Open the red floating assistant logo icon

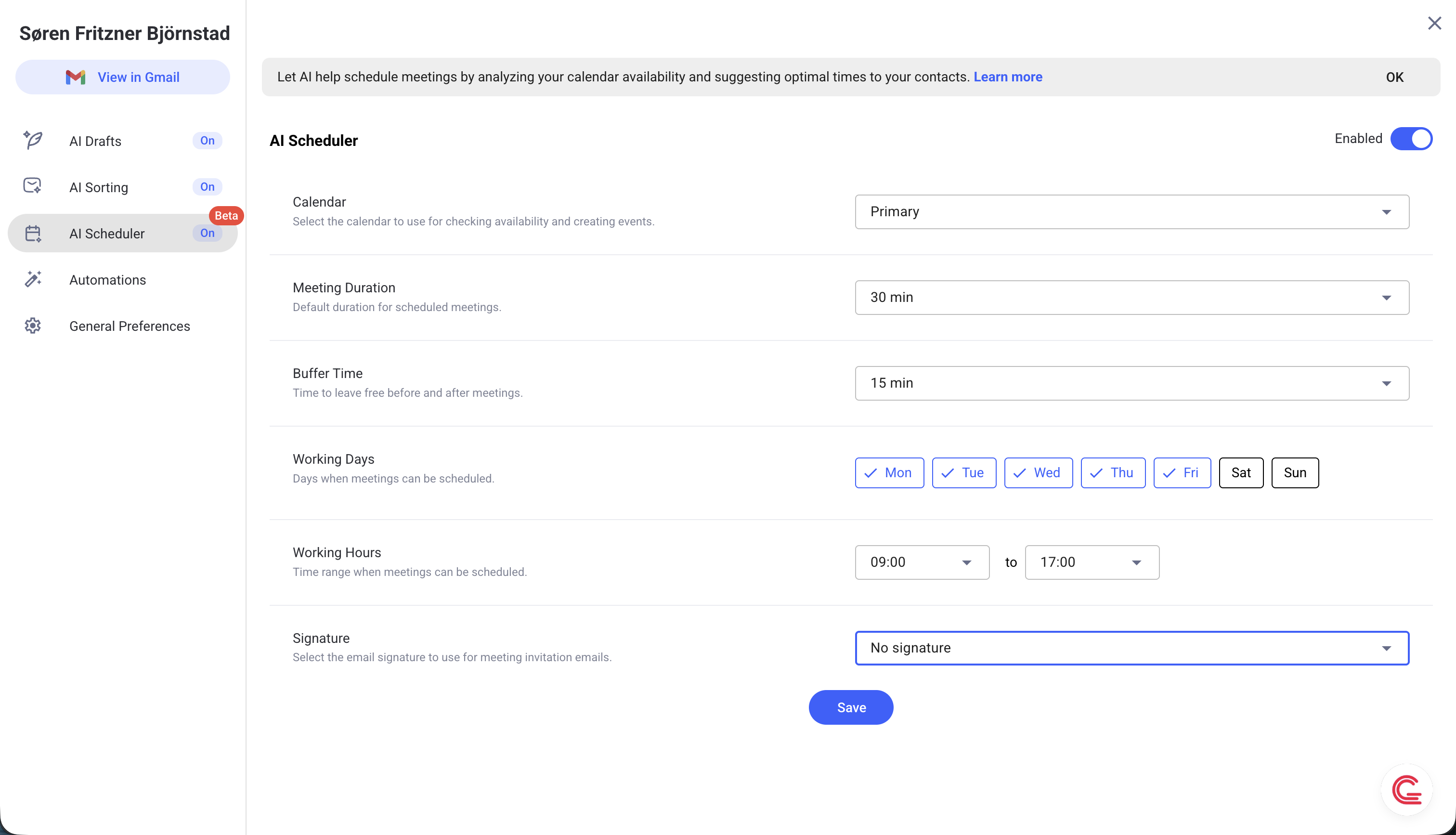(1406, 790)
